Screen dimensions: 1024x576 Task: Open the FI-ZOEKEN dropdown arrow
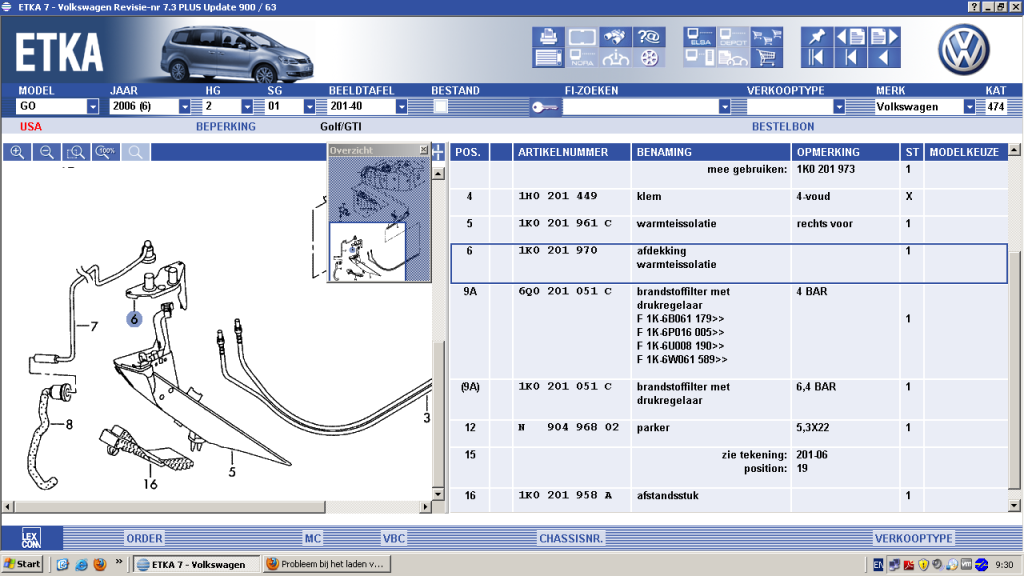point(724,106)
